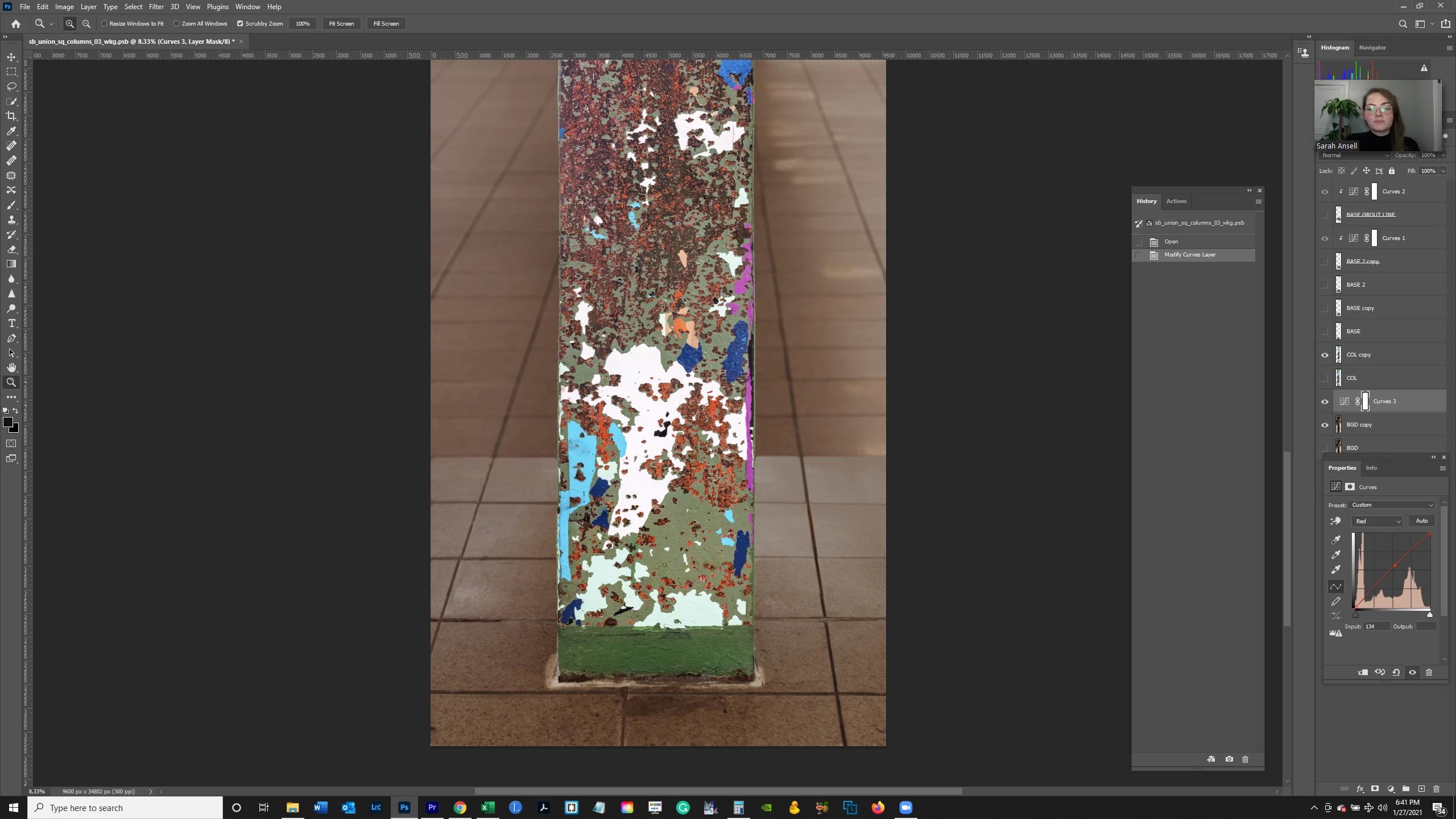Screen dimensions: 1456x819
Task: Click the Zoom Out magnifier icon
Action: coord(86,23)
